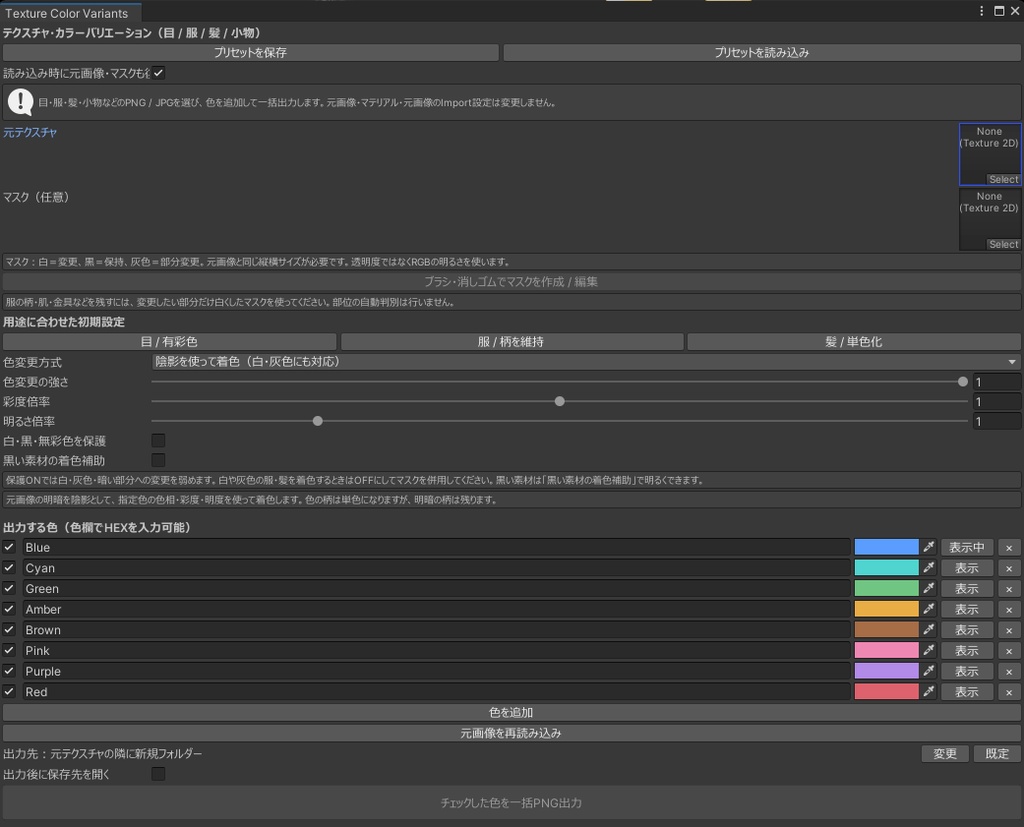Screen dimensions: 1024x827
Task: Click the 彩度倍率 value field
Action: (997, 401)
